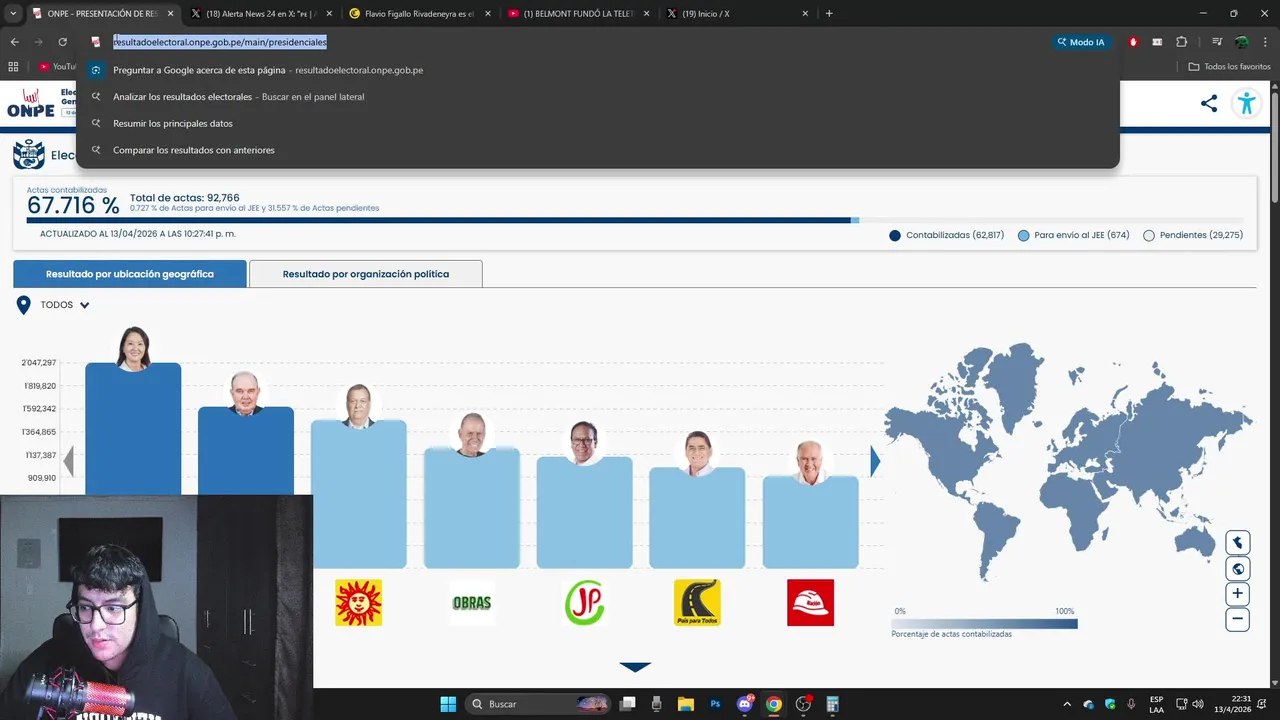
Task: Expand the TODOS location dropdown
Action: click(65, 305)
